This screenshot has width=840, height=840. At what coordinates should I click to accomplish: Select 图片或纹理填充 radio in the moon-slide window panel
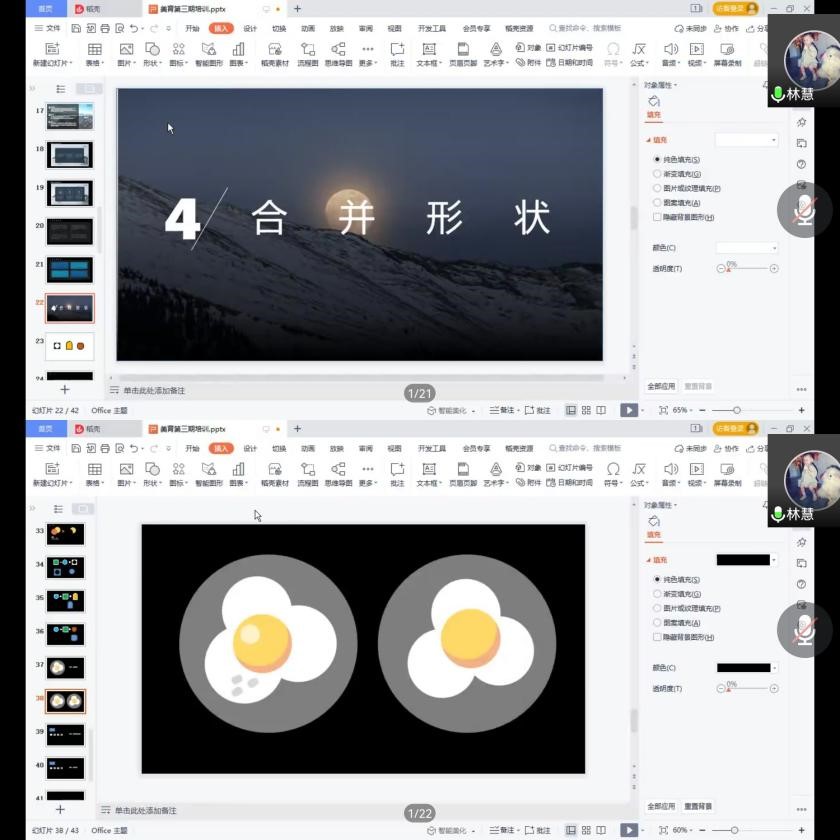[657, 188]
